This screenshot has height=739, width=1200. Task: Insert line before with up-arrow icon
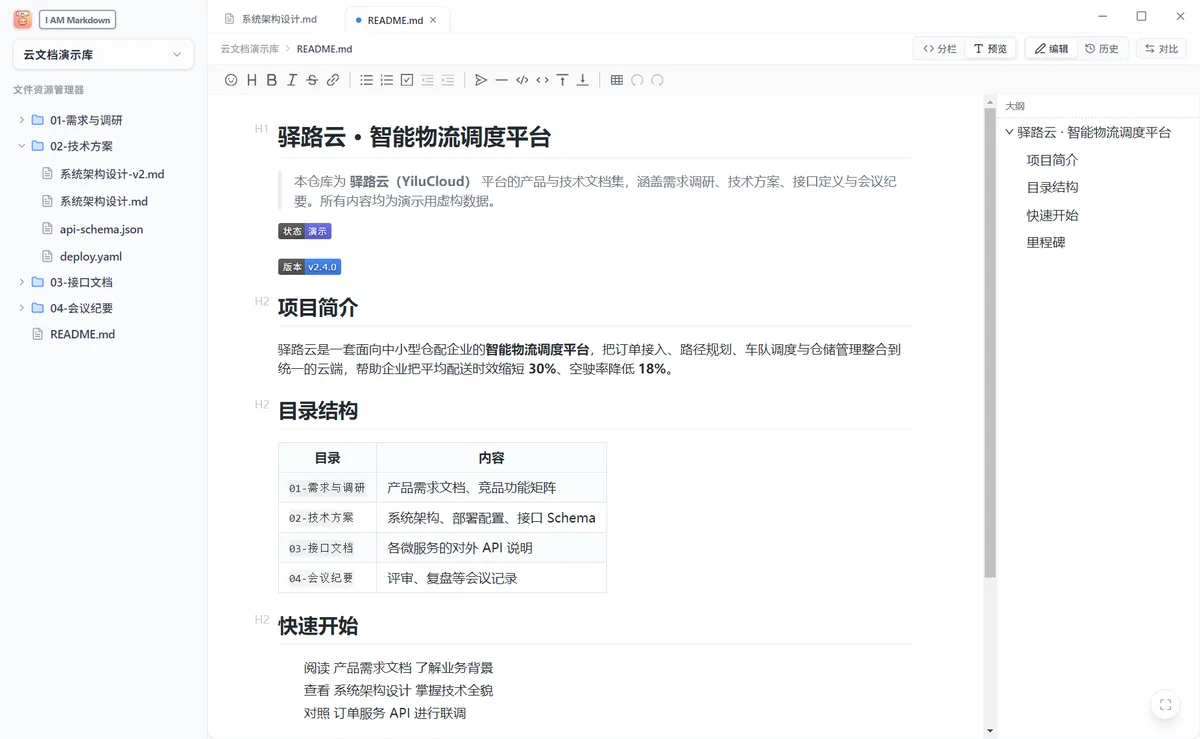[x=563, y=80]
